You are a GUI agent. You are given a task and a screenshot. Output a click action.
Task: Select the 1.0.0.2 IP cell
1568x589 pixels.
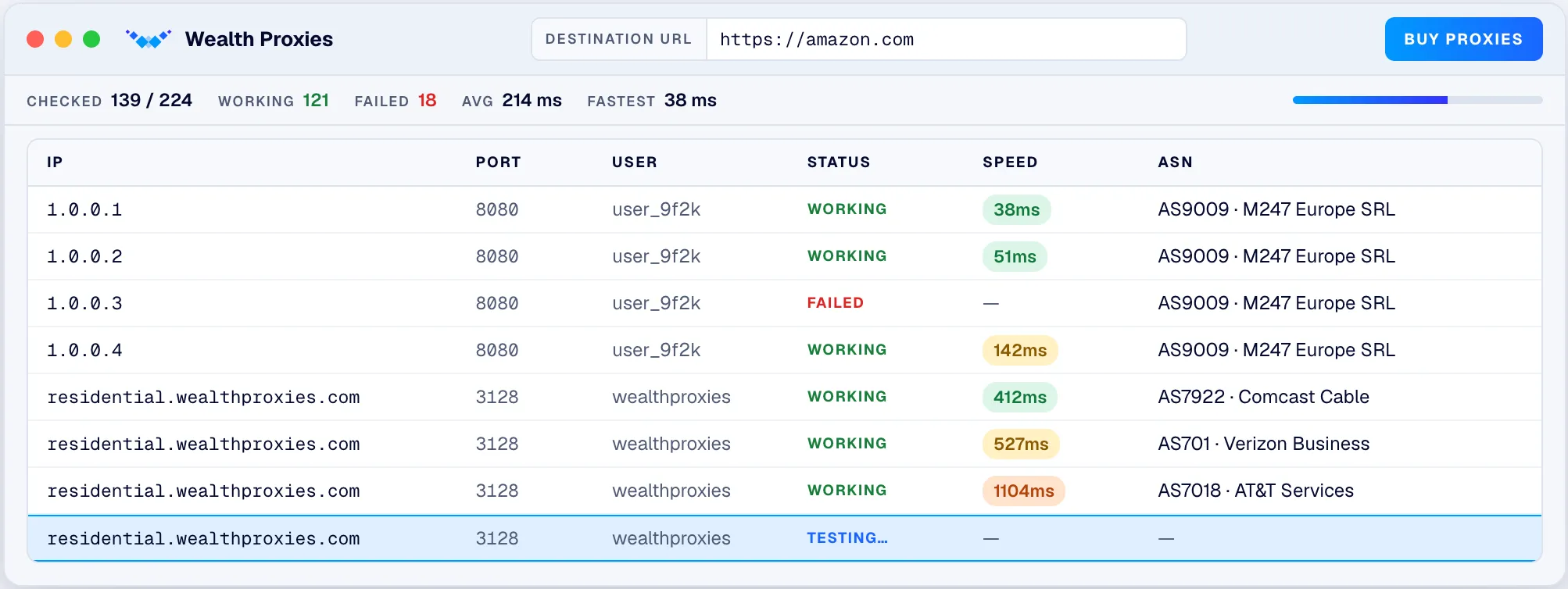coord(84,256)
